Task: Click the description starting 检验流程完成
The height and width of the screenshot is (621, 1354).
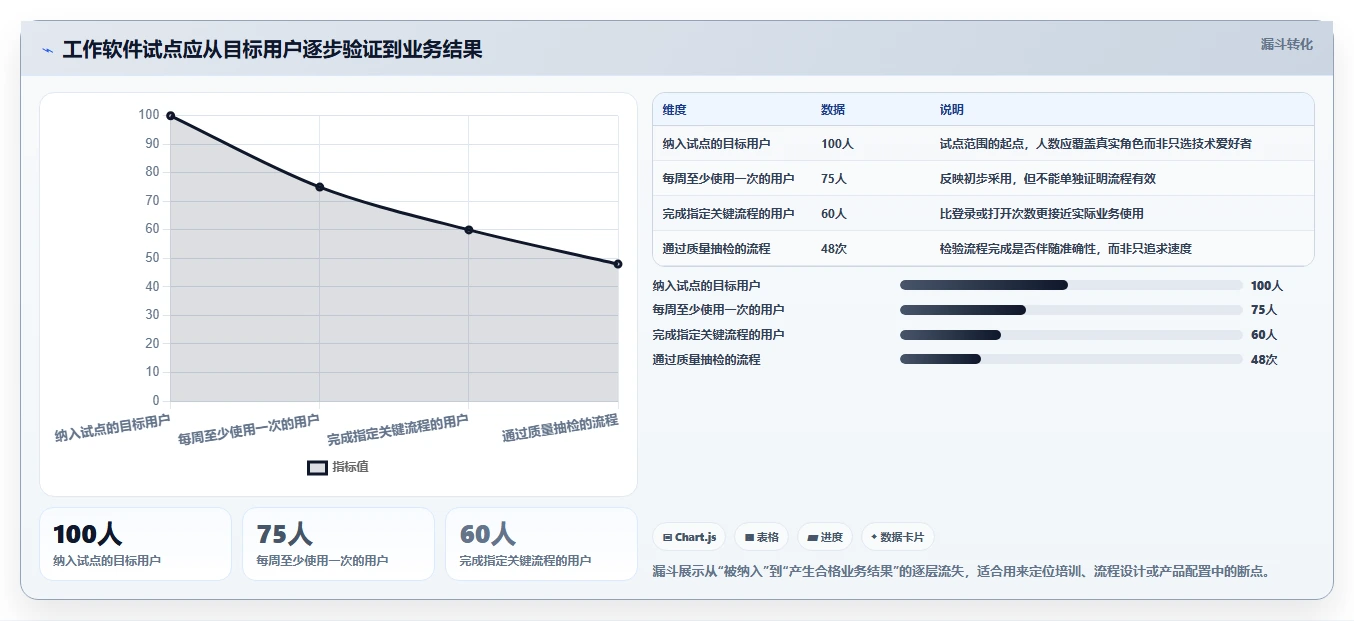Action: [x=1066, y=249]
